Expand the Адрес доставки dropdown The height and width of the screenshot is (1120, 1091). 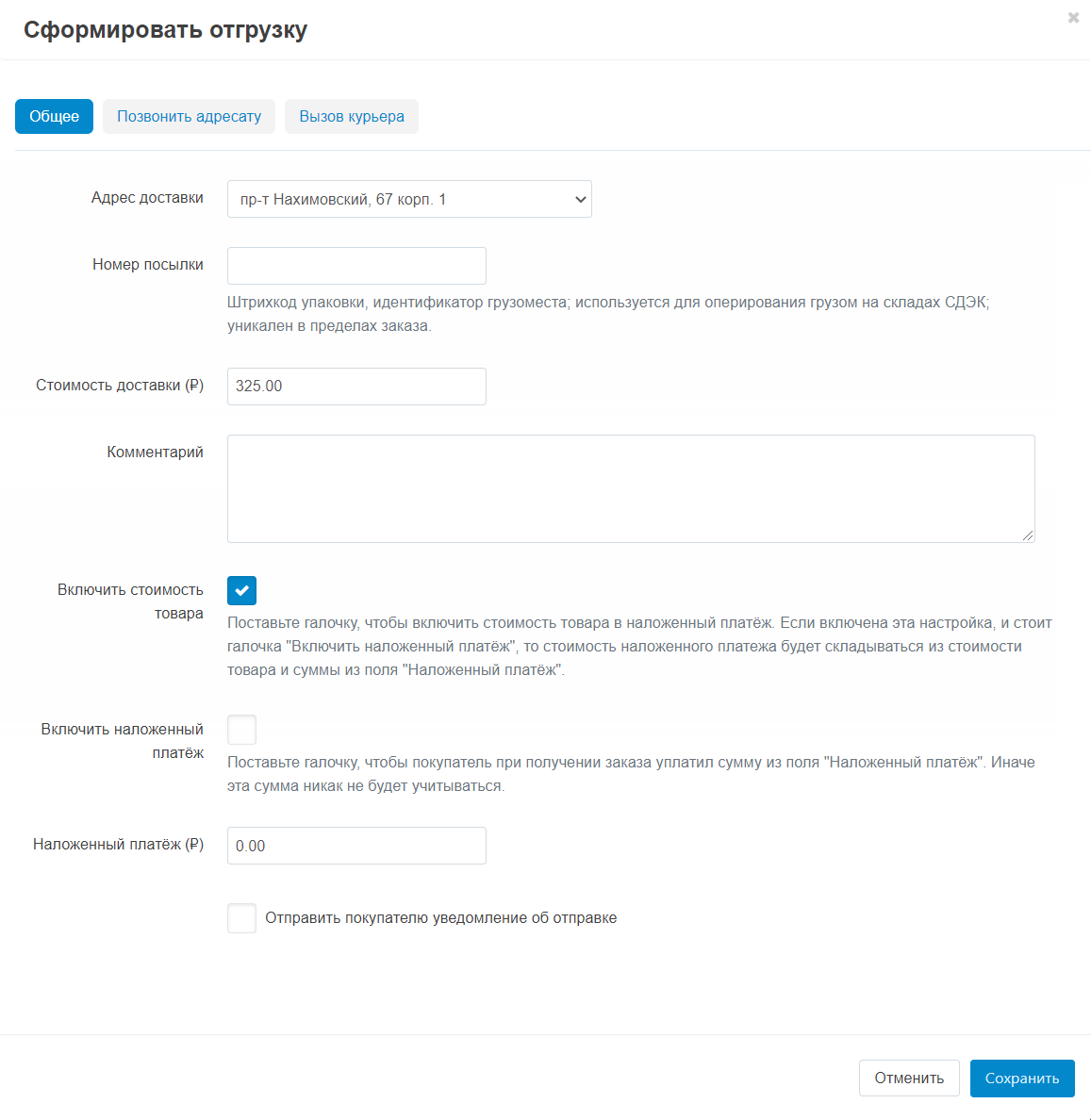pyautogui.click(x=409, y=200)
